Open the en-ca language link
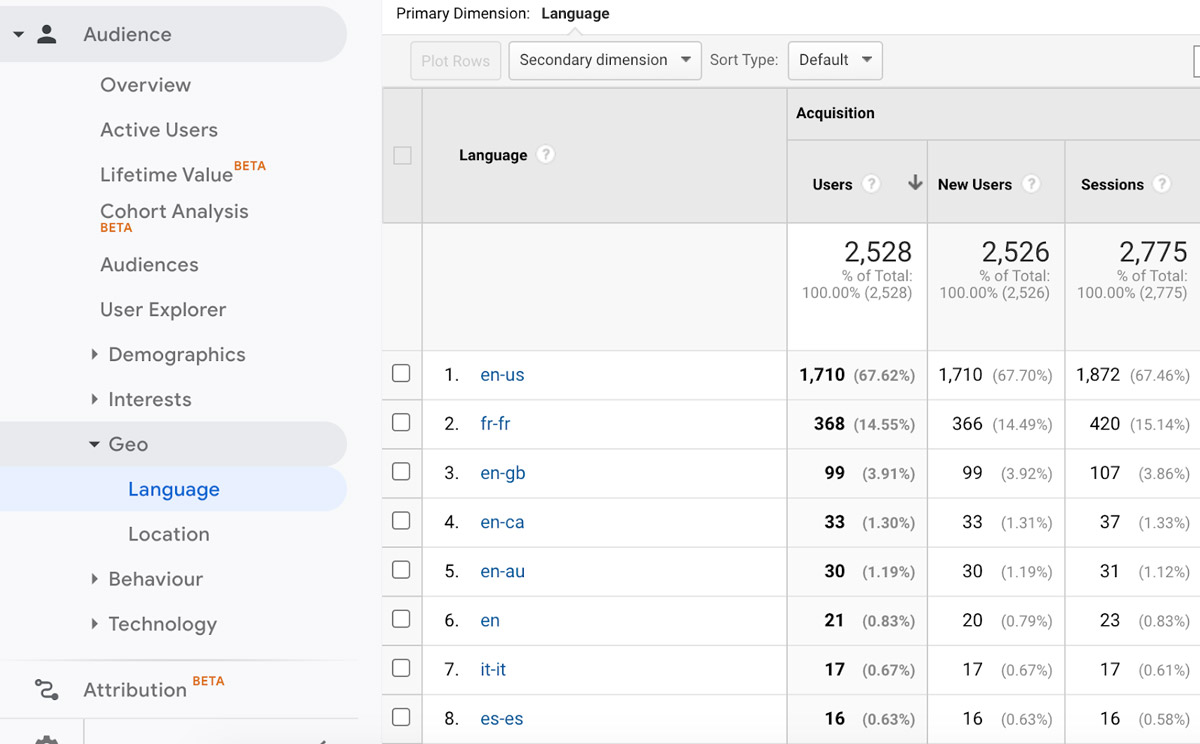 (x=502, y=522)
